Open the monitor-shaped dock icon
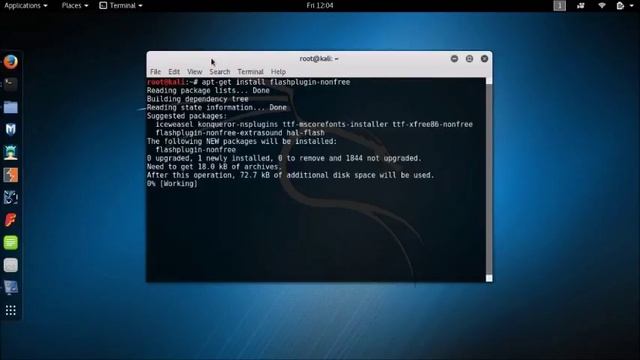Viewport: 640px width, 360px height. (x=11, y=288)
